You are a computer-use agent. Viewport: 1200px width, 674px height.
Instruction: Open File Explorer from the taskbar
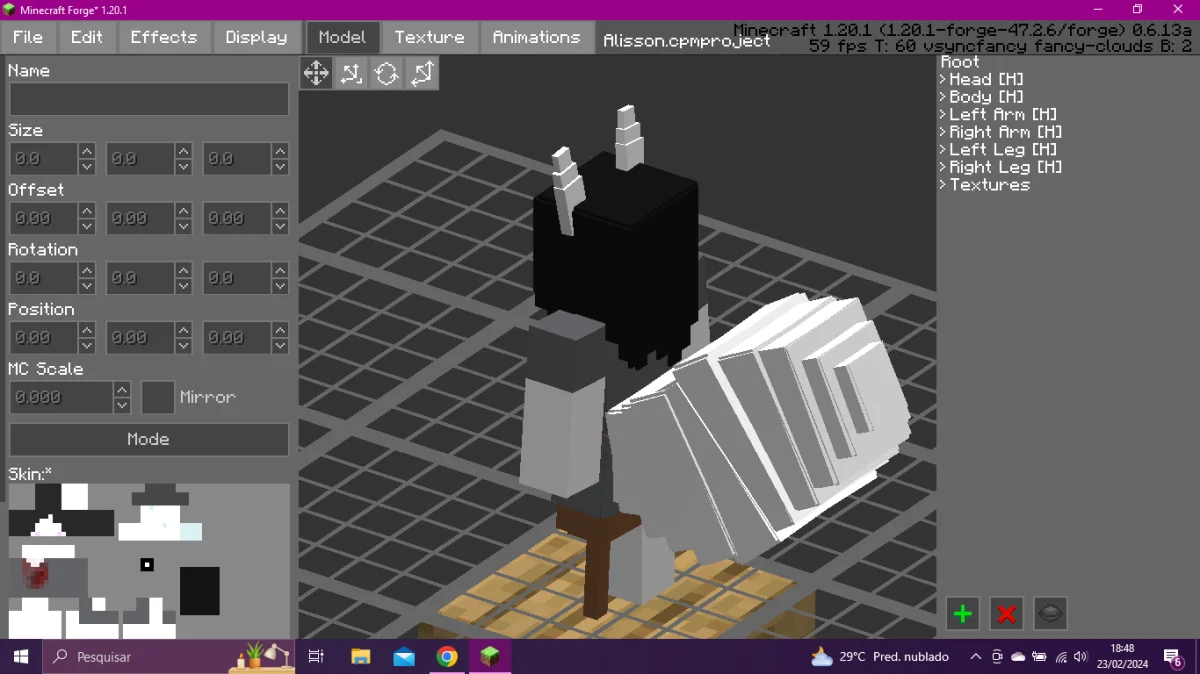[360, 657]
